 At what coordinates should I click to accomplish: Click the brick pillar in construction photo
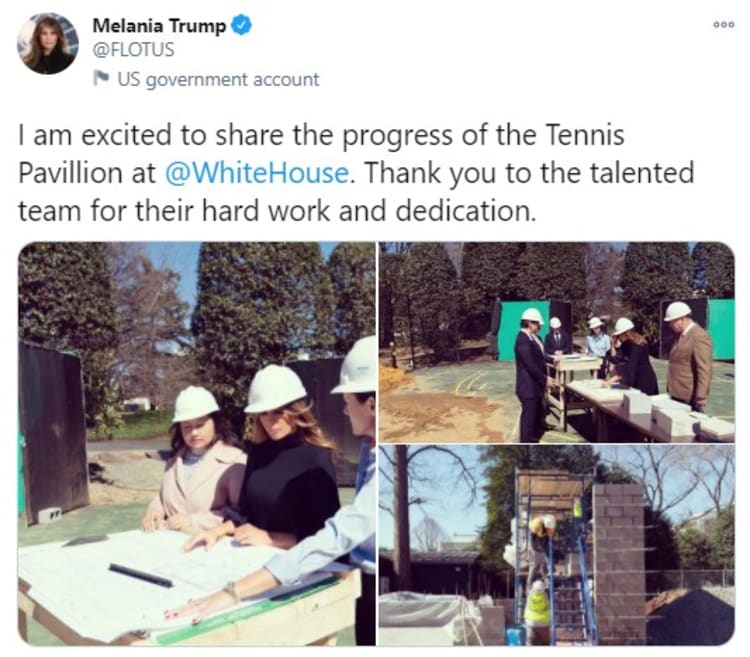tap(619, 563)
